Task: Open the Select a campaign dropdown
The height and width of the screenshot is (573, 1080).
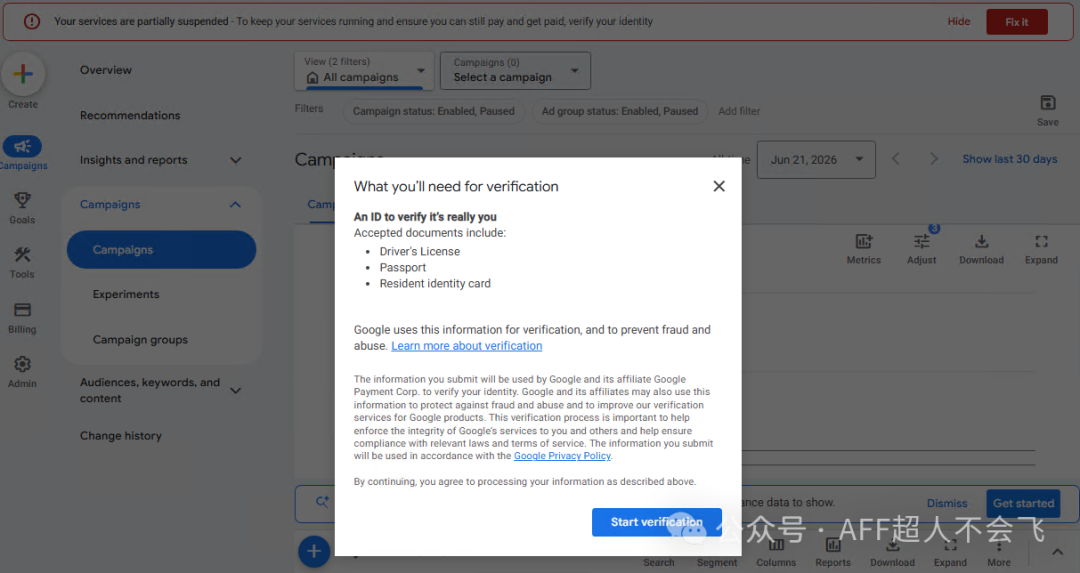Action: [515, 70]
